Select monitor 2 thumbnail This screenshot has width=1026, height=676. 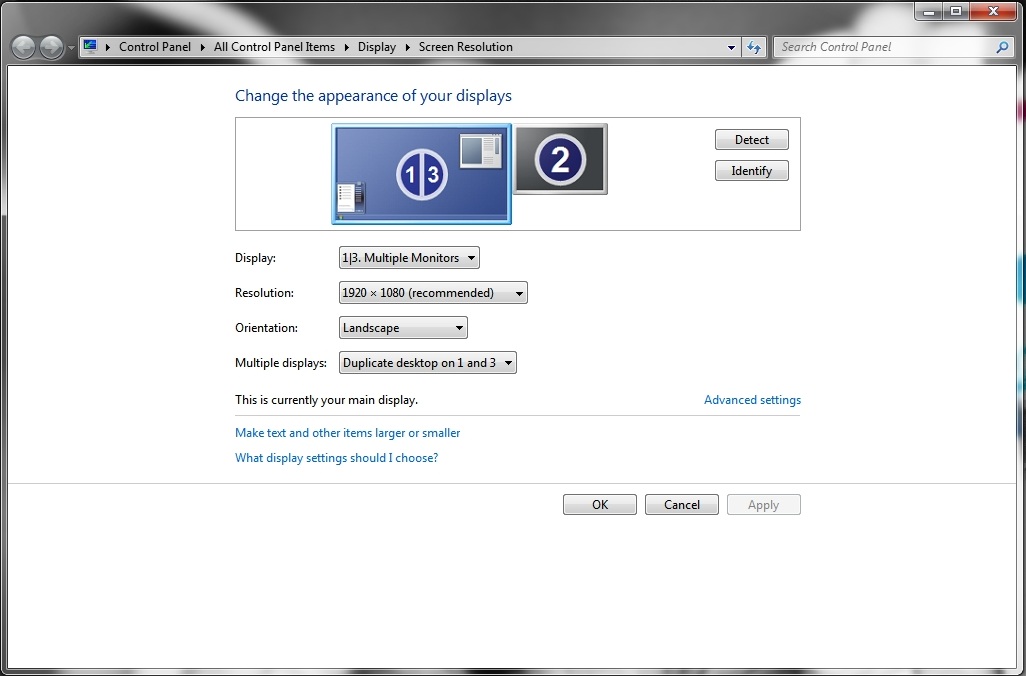(x=560, y=159)
